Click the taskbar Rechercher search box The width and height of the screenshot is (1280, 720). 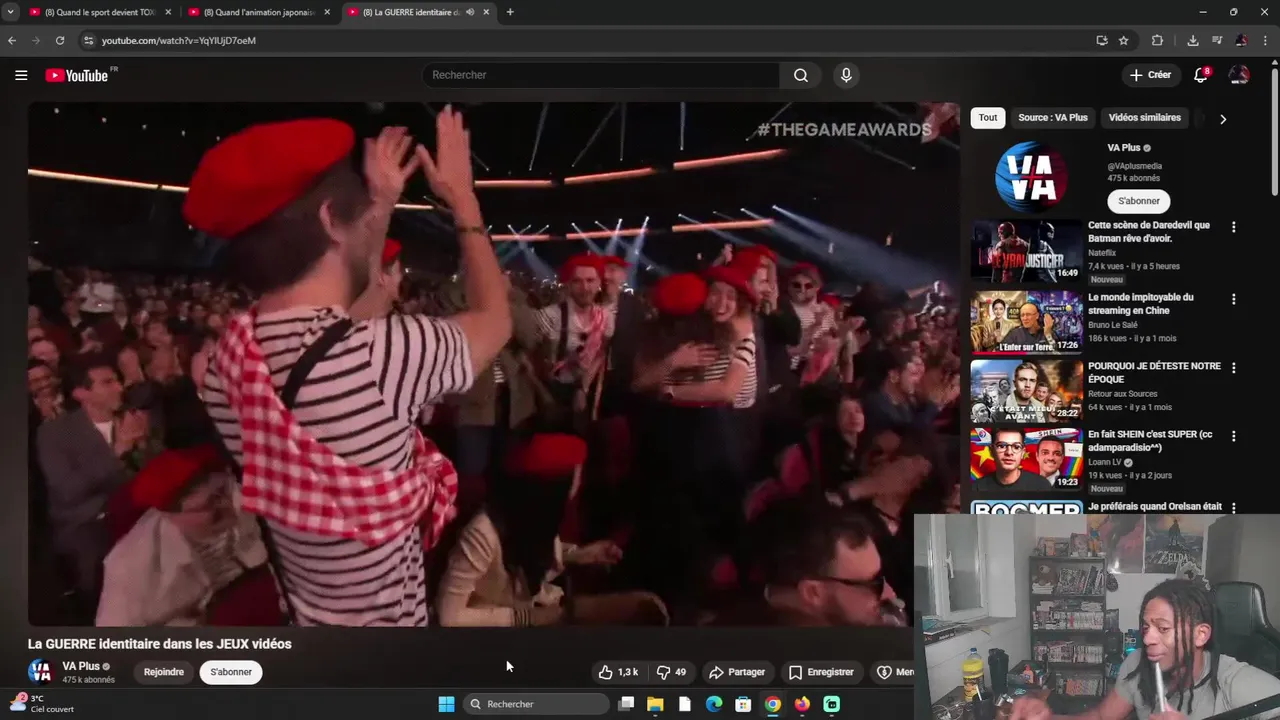(537, 704)
